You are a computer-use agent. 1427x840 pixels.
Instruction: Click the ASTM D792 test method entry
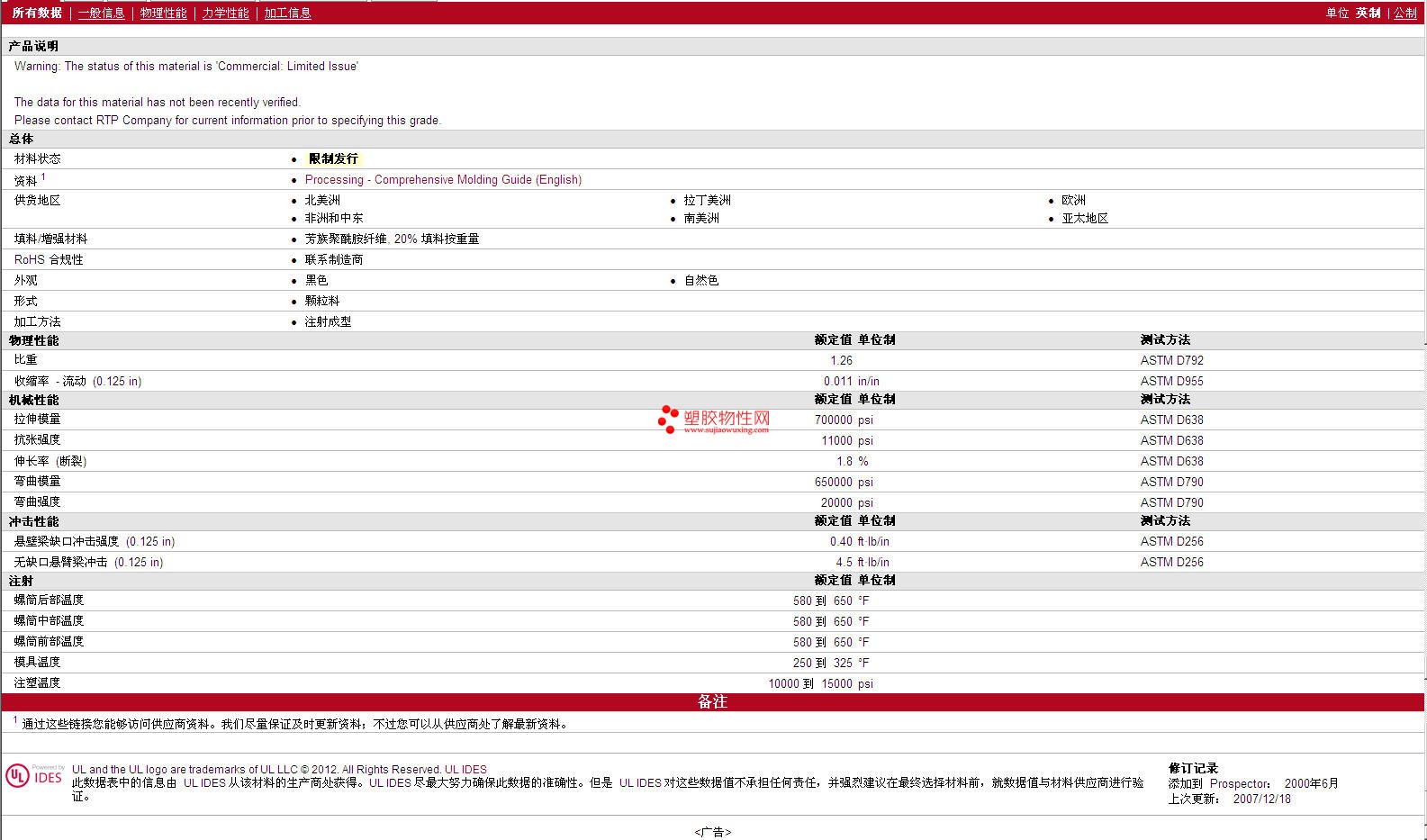tap(1171, 360)
